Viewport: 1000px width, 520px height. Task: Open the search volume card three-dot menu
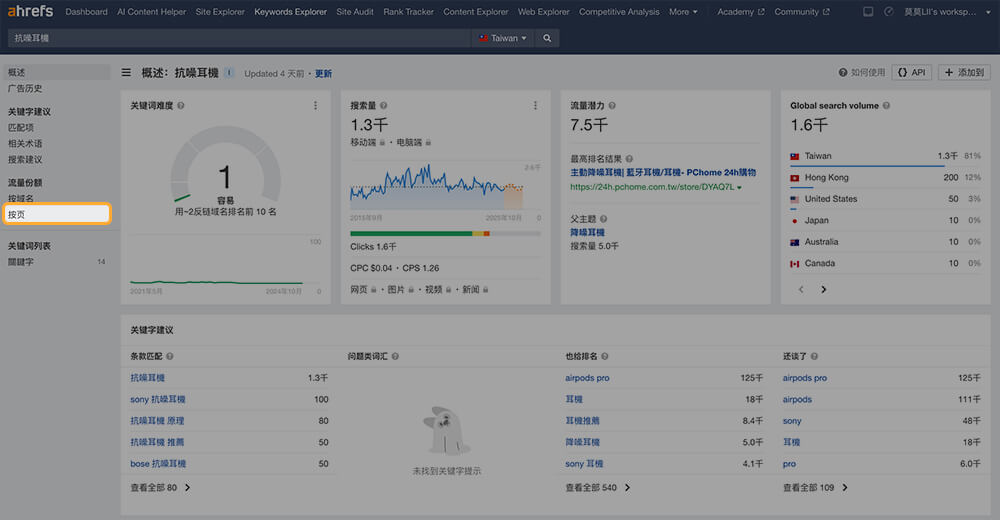[535, 105]
